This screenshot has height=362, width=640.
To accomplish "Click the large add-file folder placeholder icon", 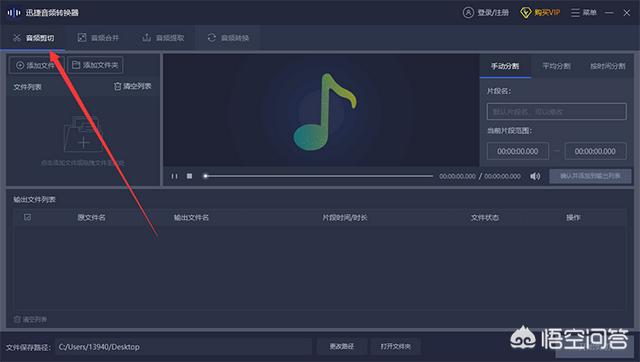I will [83, 134].
